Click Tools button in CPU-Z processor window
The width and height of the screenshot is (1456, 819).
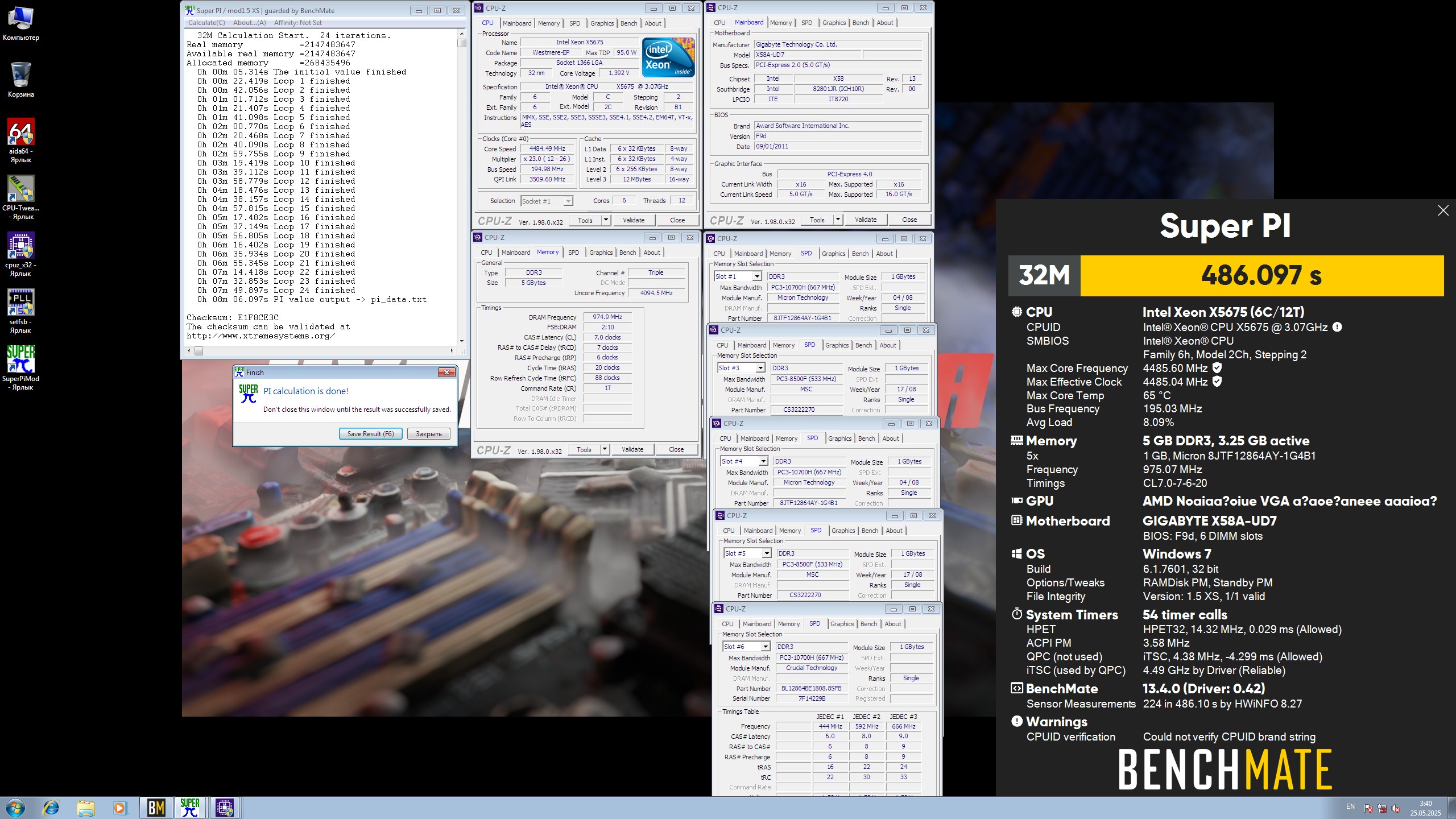point(585,220)
